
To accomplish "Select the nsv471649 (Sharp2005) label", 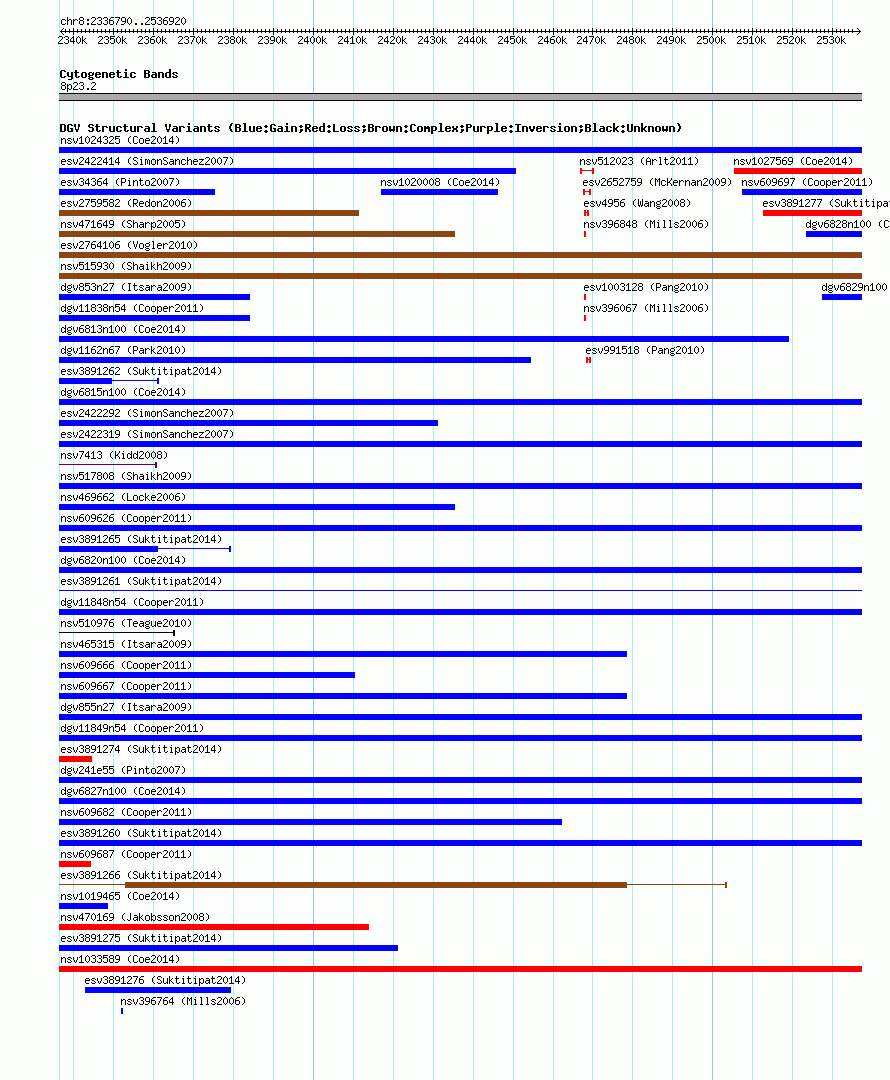I will [123, 225].
